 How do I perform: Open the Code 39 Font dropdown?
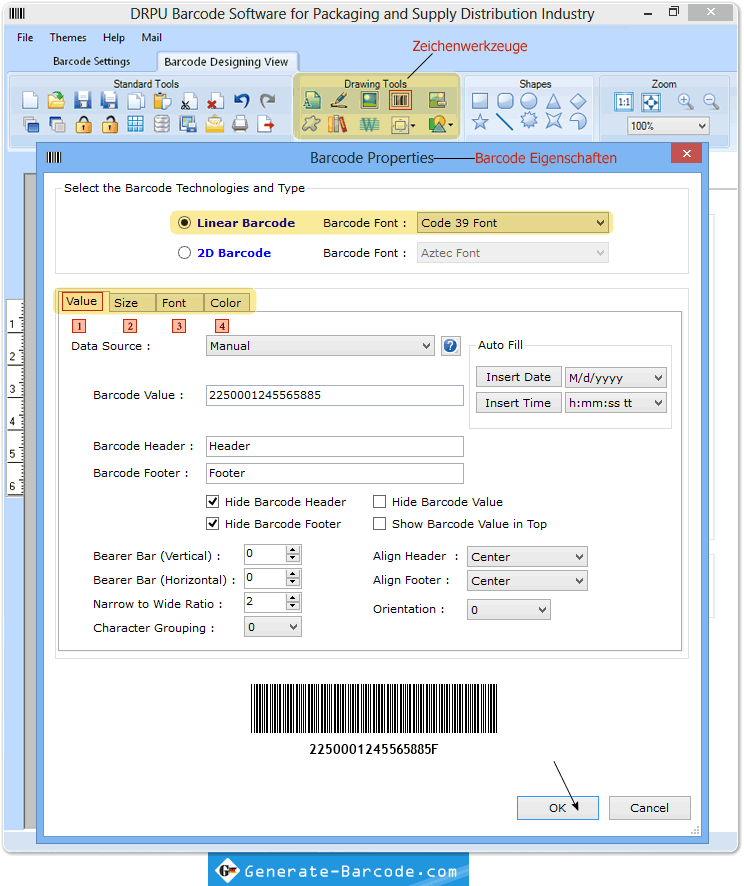pyautogui.click(x=512, y=223)
